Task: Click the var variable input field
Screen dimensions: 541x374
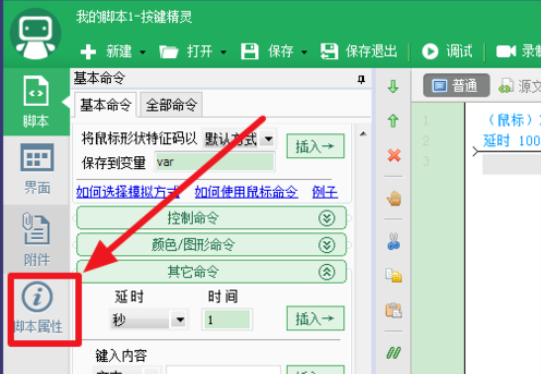Action: [x=215, y=162]
